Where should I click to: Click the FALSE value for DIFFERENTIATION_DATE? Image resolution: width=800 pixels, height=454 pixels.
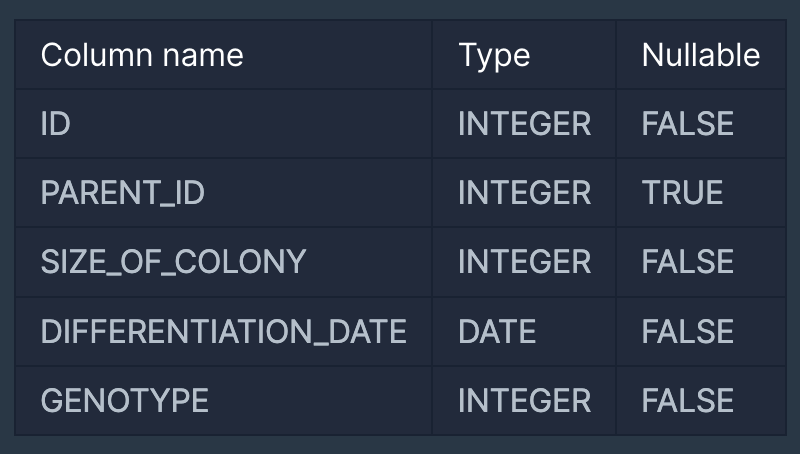click(687, 331)
